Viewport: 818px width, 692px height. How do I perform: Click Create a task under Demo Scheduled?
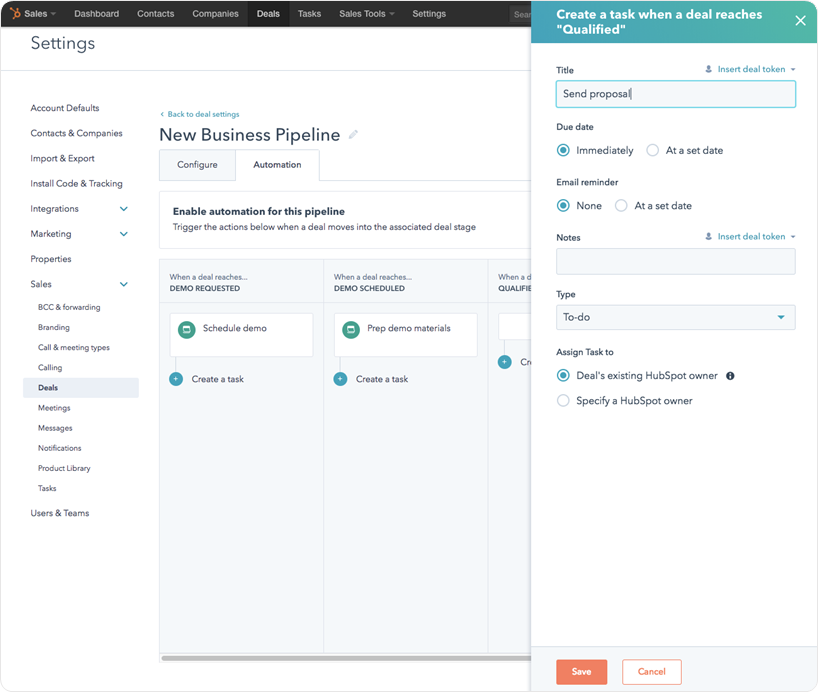382,379
